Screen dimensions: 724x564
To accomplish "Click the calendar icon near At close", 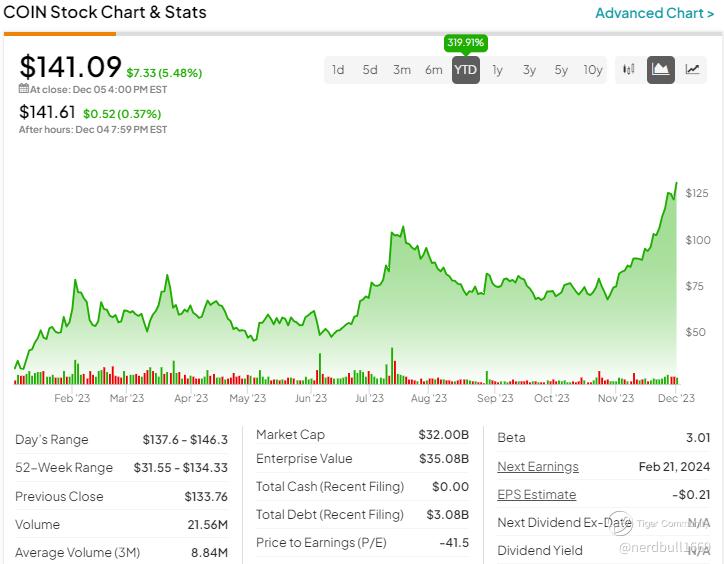I will click(24, 88).
